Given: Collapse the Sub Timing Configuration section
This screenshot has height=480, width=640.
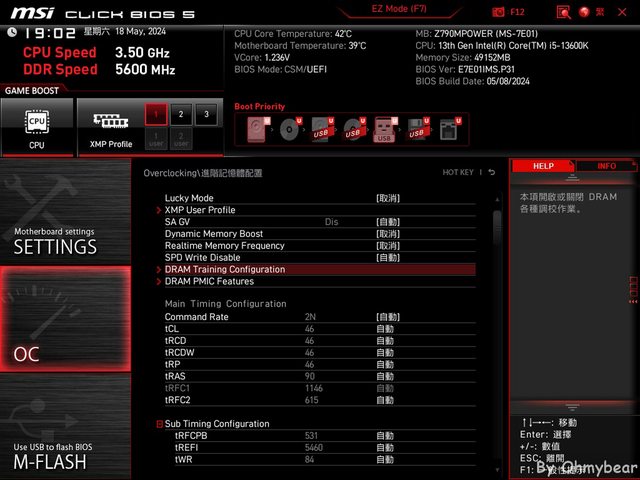Looking at the screenshot, I should (x=159, y=424).
